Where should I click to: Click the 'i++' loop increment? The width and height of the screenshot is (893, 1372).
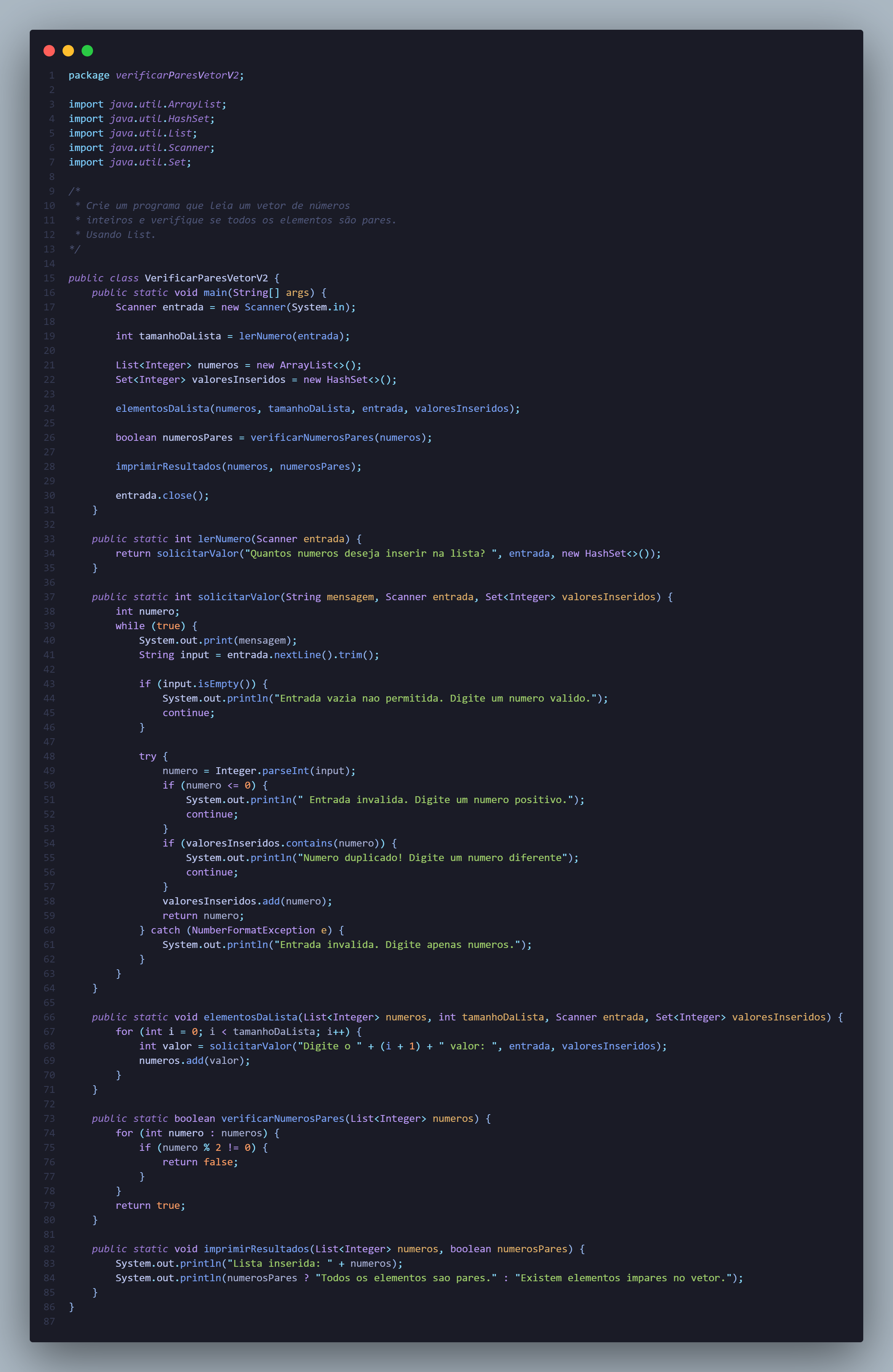click(336, 1031)
